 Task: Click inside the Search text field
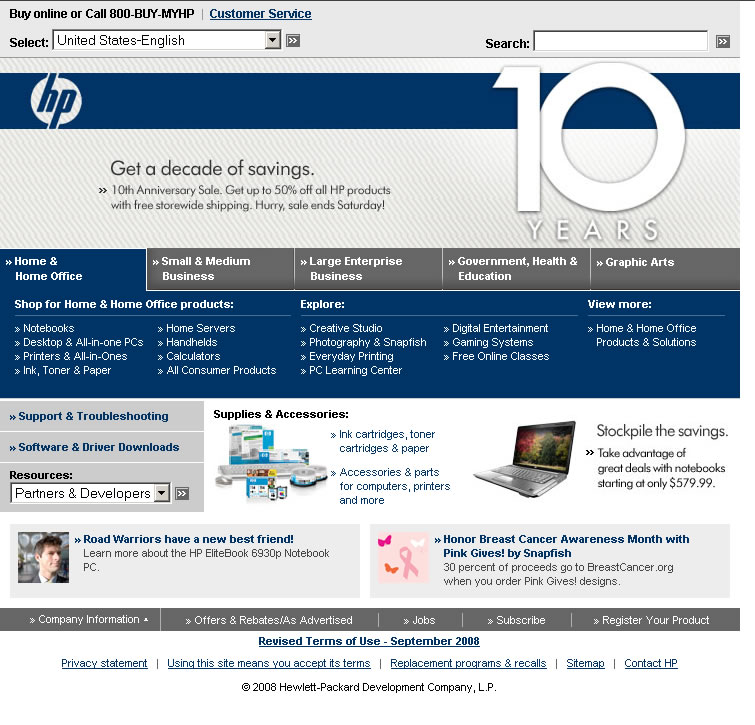(620, 42)
